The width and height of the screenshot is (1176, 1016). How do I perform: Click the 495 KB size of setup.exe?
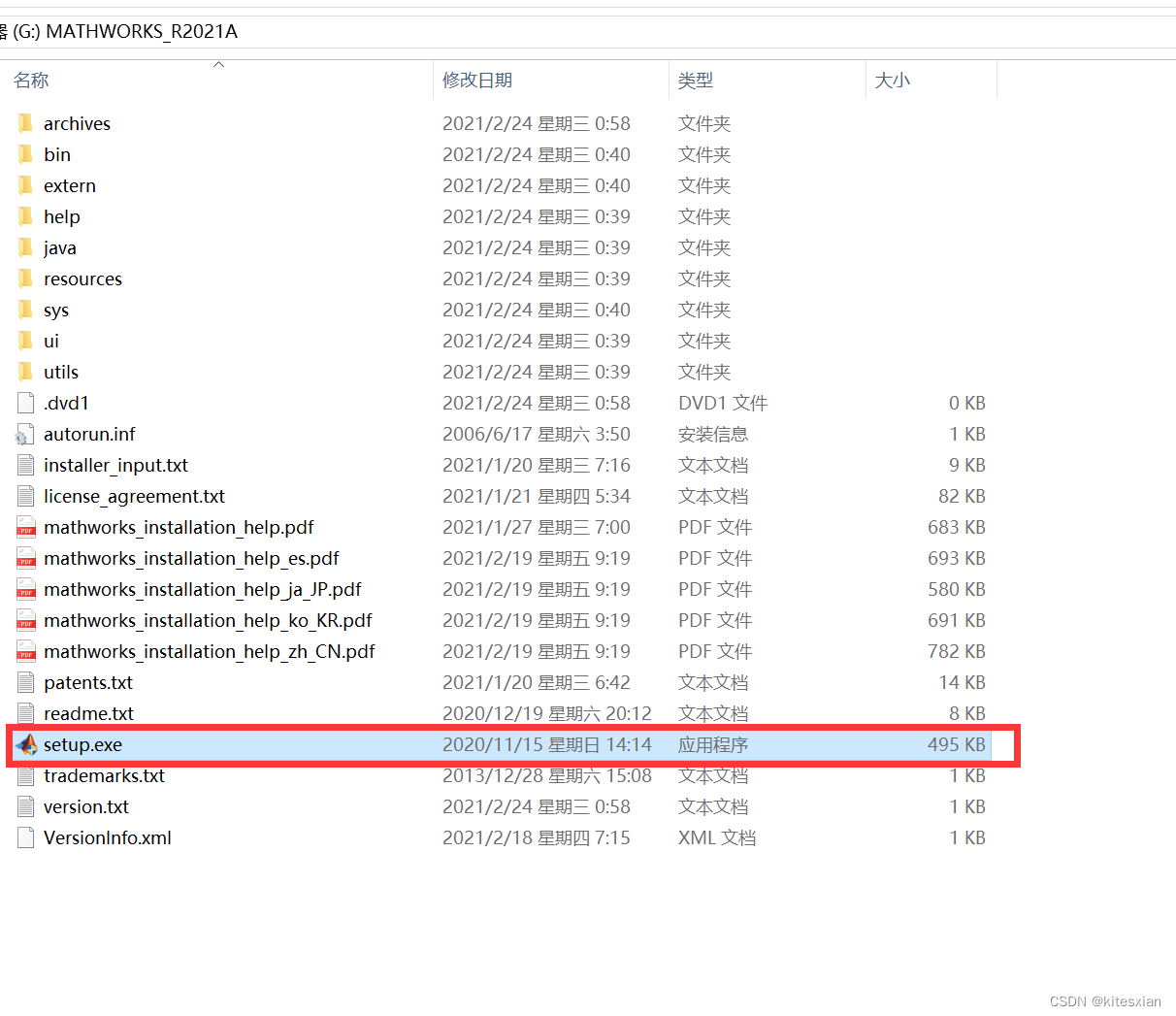(957, 744)
